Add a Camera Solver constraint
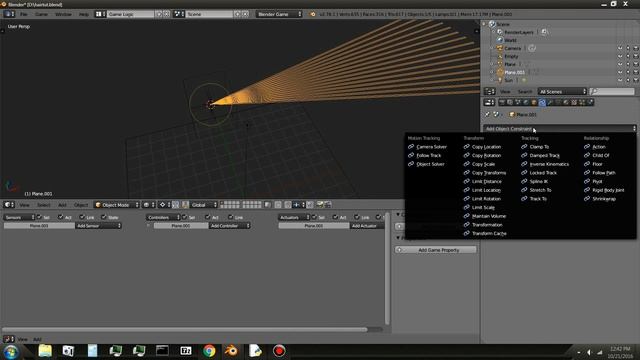The width and height of the screenshot is (640, 360). pyautogui.click(x=427, y=147)
